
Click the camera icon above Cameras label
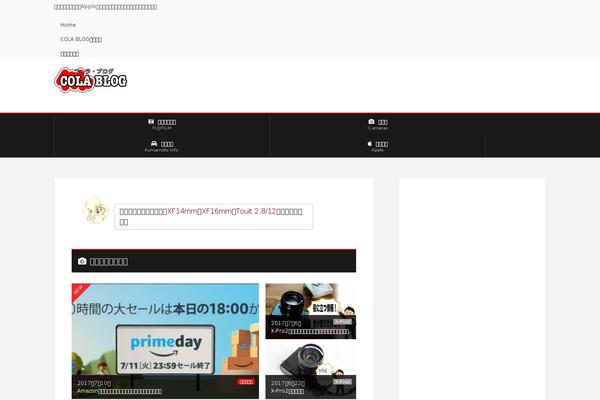point(371,121)
